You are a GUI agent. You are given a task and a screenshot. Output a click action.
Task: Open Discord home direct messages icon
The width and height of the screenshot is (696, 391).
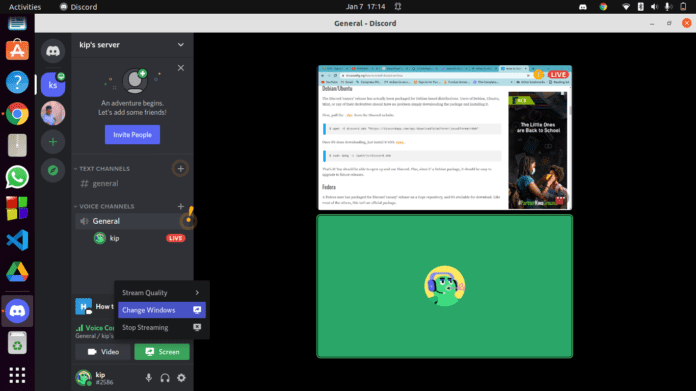point(53,51)
